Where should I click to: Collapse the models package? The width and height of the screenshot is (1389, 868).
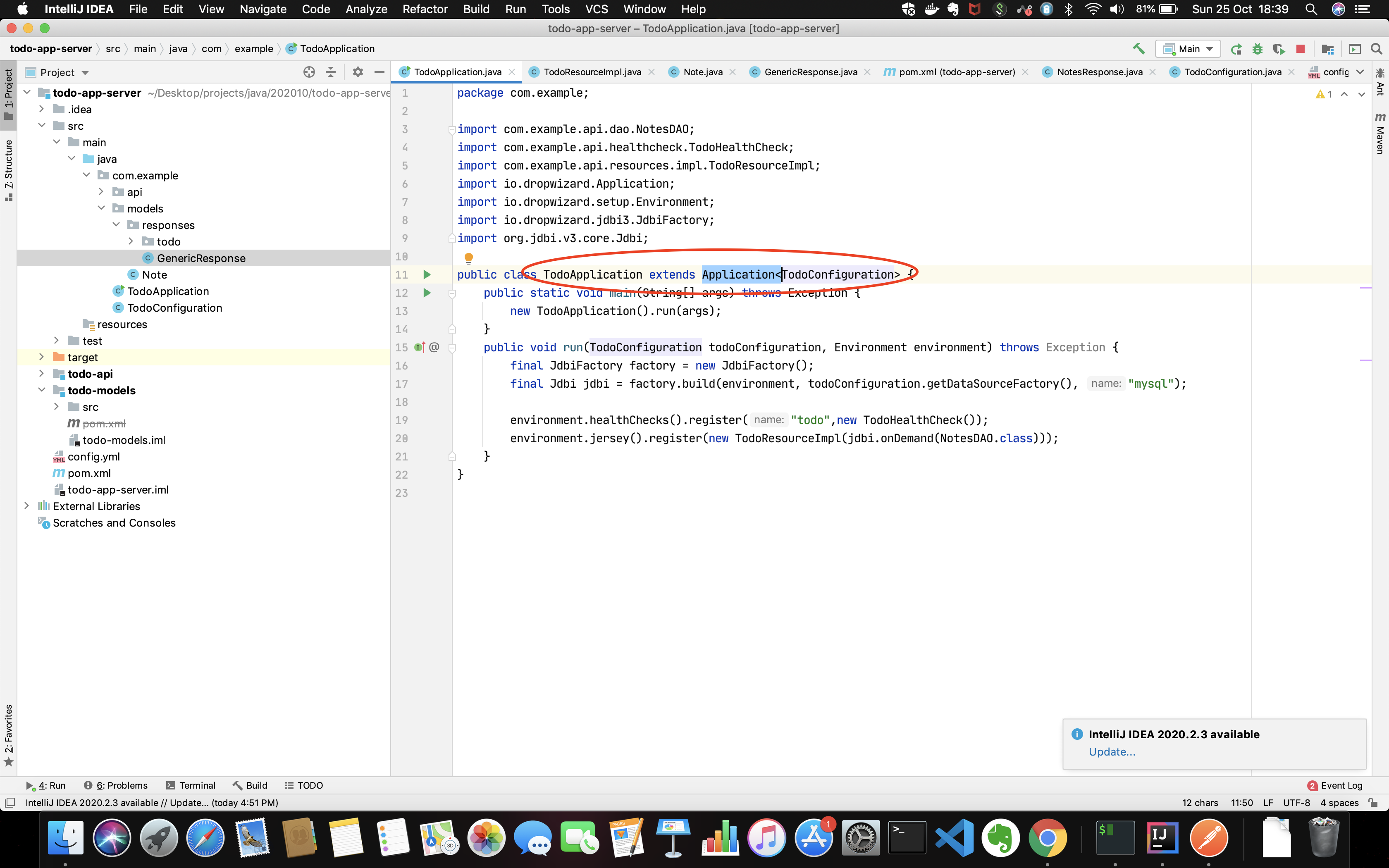[101, 208]
